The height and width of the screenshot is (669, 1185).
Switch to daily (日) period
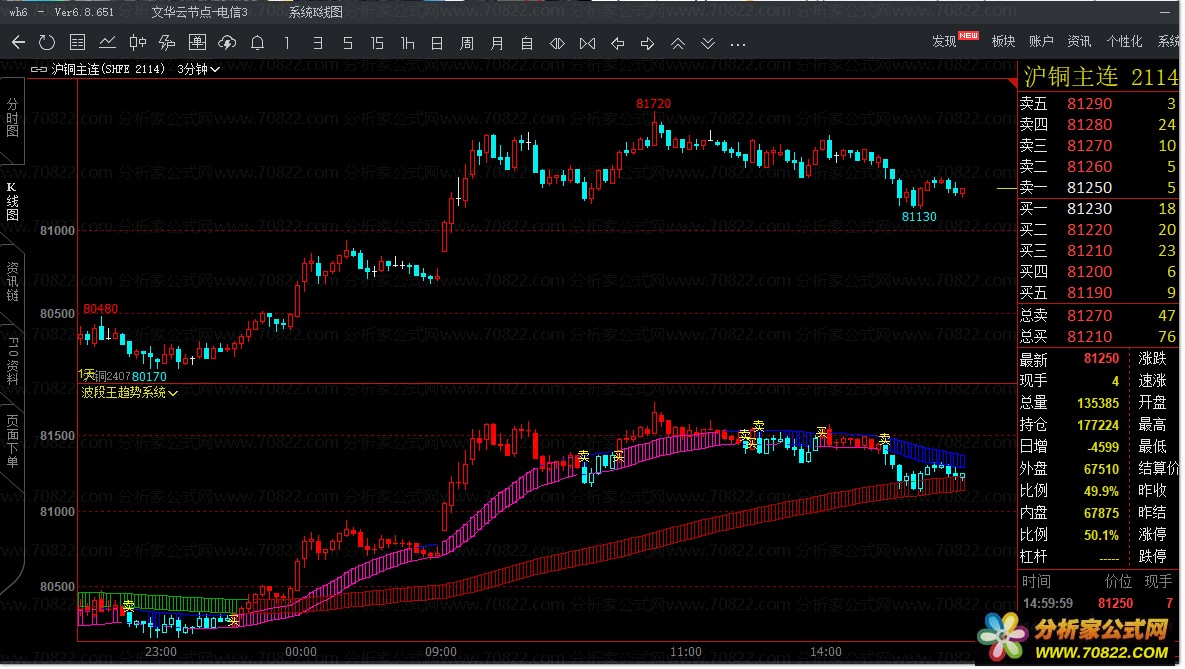pyautogui.click(x=437, y=43)
